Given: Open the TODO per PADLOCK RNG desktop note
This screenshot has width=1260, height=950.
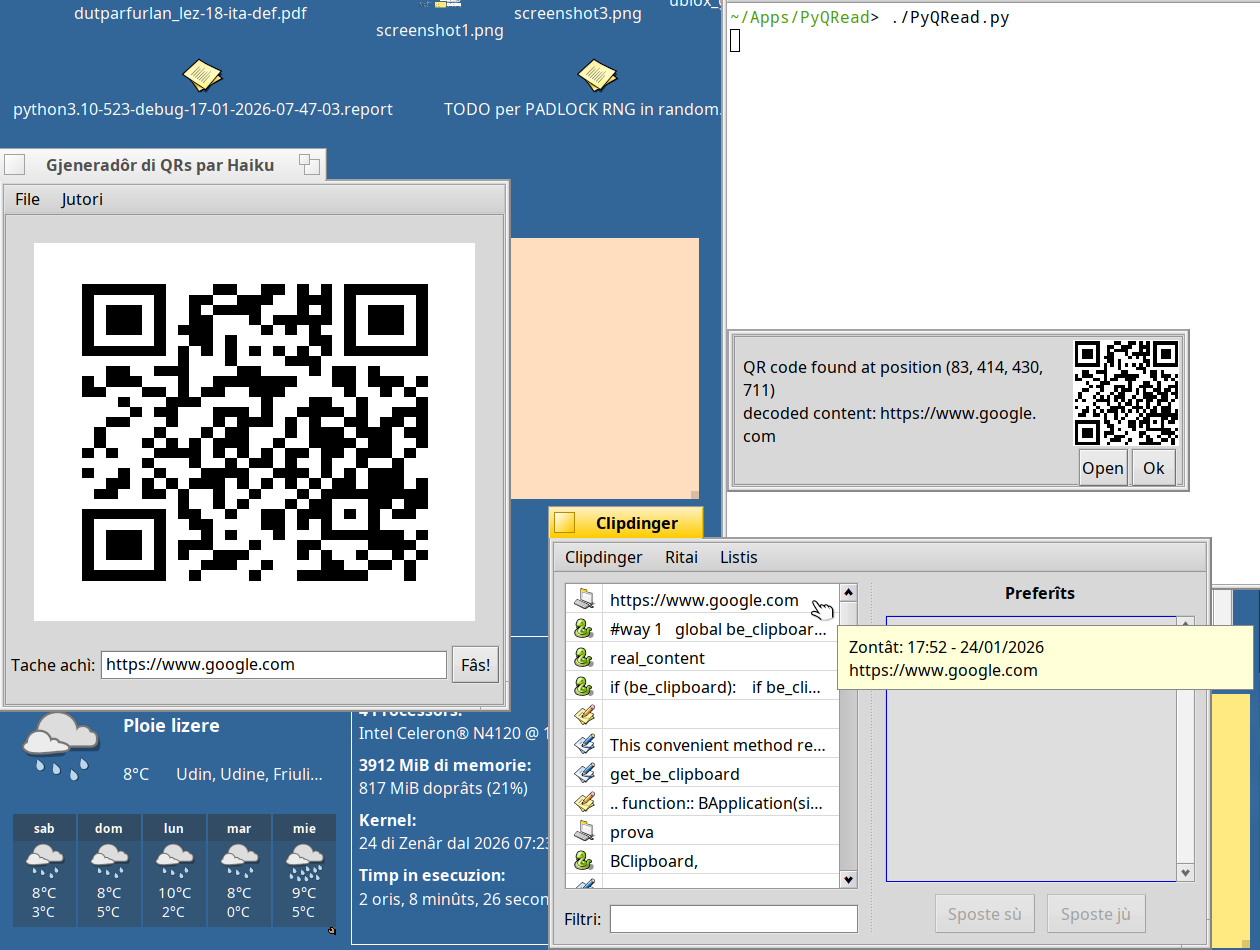Looking at the screenshot, I should (597, 75).
